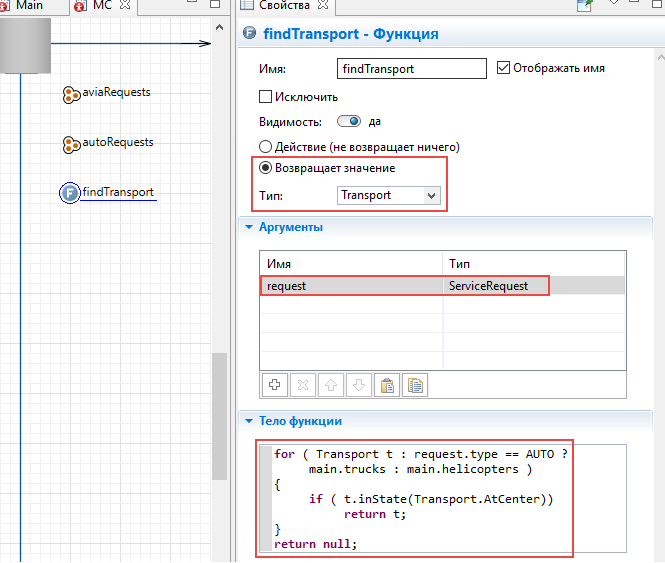This screenshot has width=665, height=563.
Task: Click the add argument plus icon
Action: click(x=275, y=385)
